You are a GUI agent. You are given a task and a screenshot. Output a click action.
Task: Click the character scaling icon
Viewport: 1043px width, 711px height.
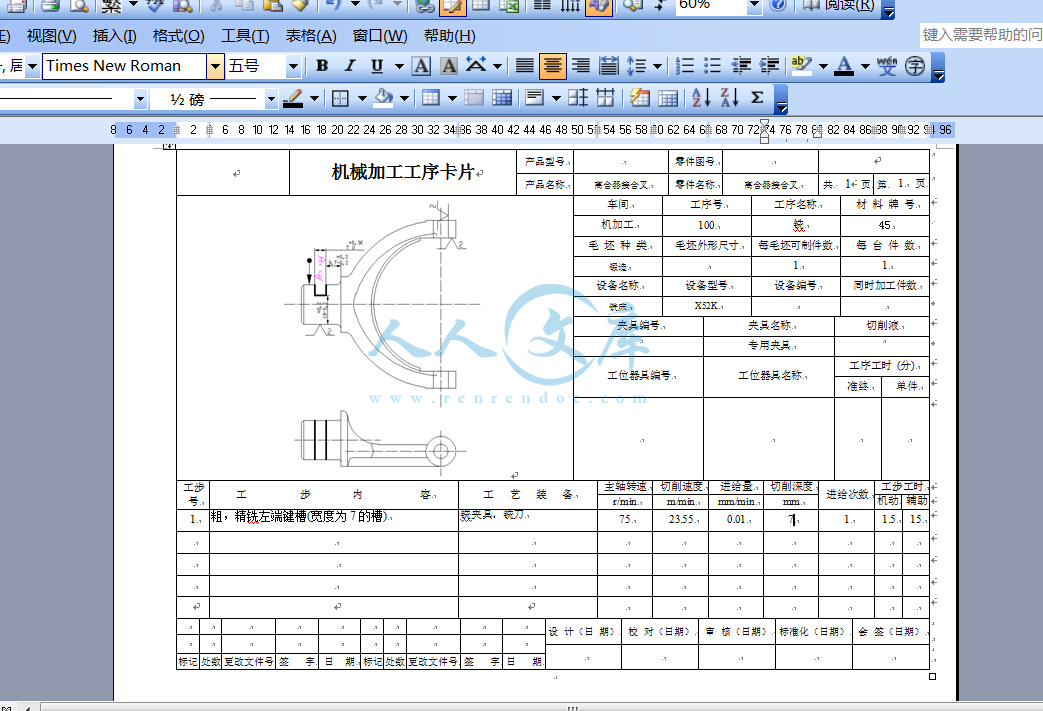tap(476, 65)
